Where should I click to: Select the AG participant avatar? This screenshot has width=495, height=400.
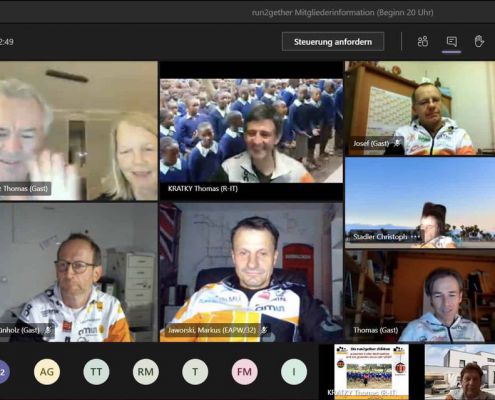[x=47, y=371]
